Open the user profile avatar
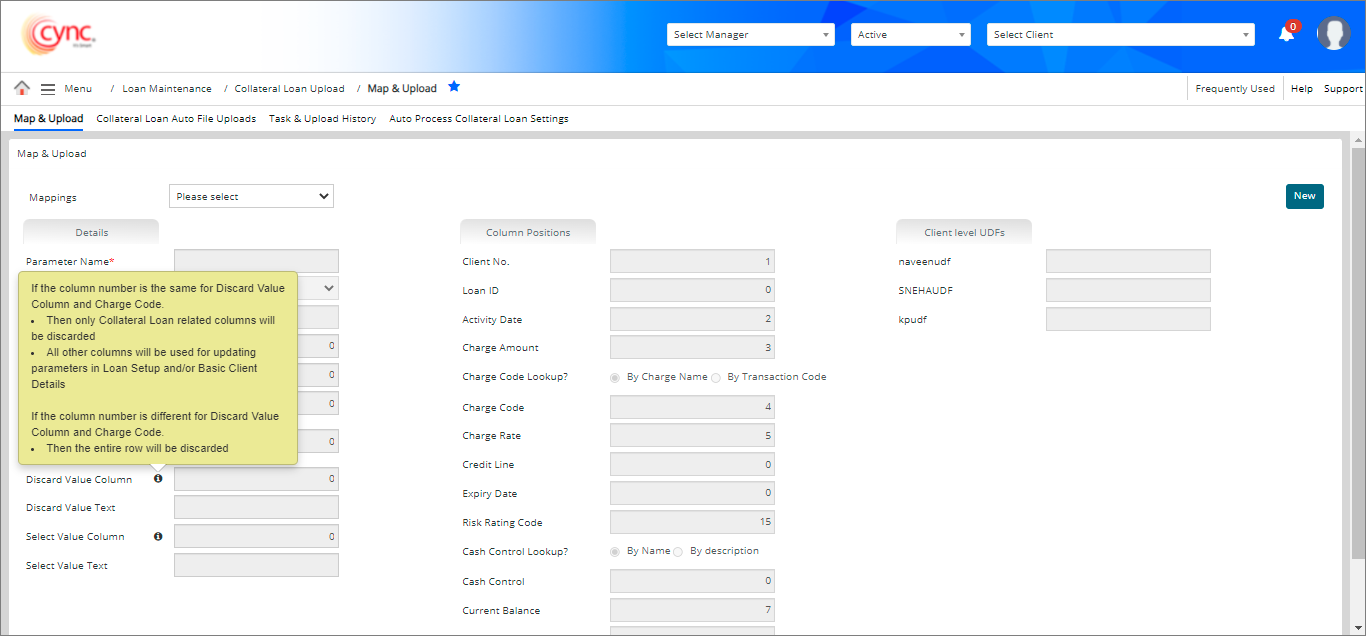The width and height of the screenshot is (1366, 636). pos(1334,34)
